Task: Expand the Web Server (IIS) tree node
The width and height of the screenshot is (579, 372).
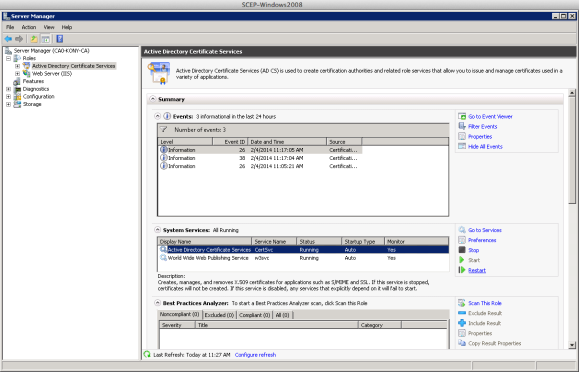Action: pyautogui.click(x=17, y=74)
